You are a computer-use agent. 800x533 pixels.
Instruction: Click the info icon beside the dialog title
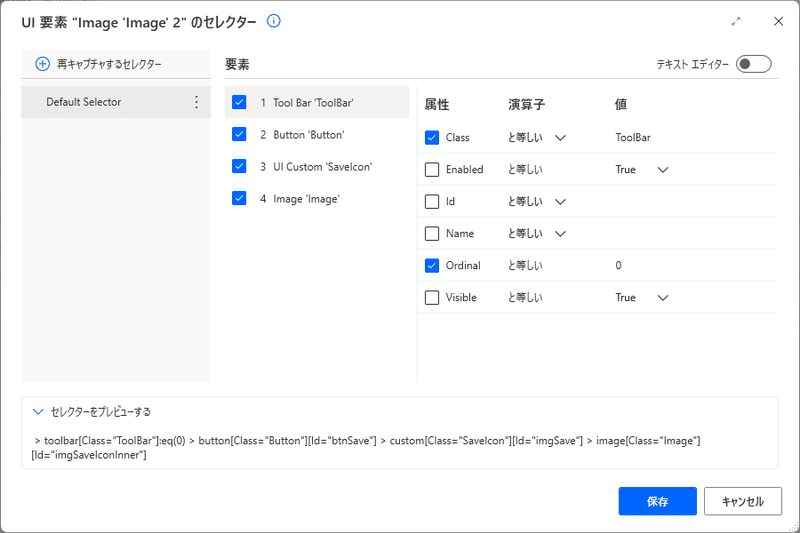point(273,21)
